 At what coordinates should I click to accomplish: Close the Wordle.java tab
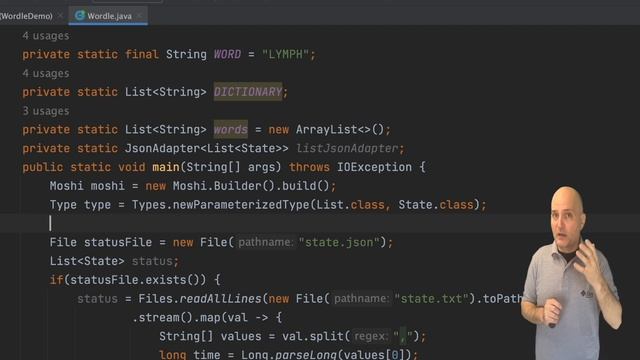coord(139,16)
